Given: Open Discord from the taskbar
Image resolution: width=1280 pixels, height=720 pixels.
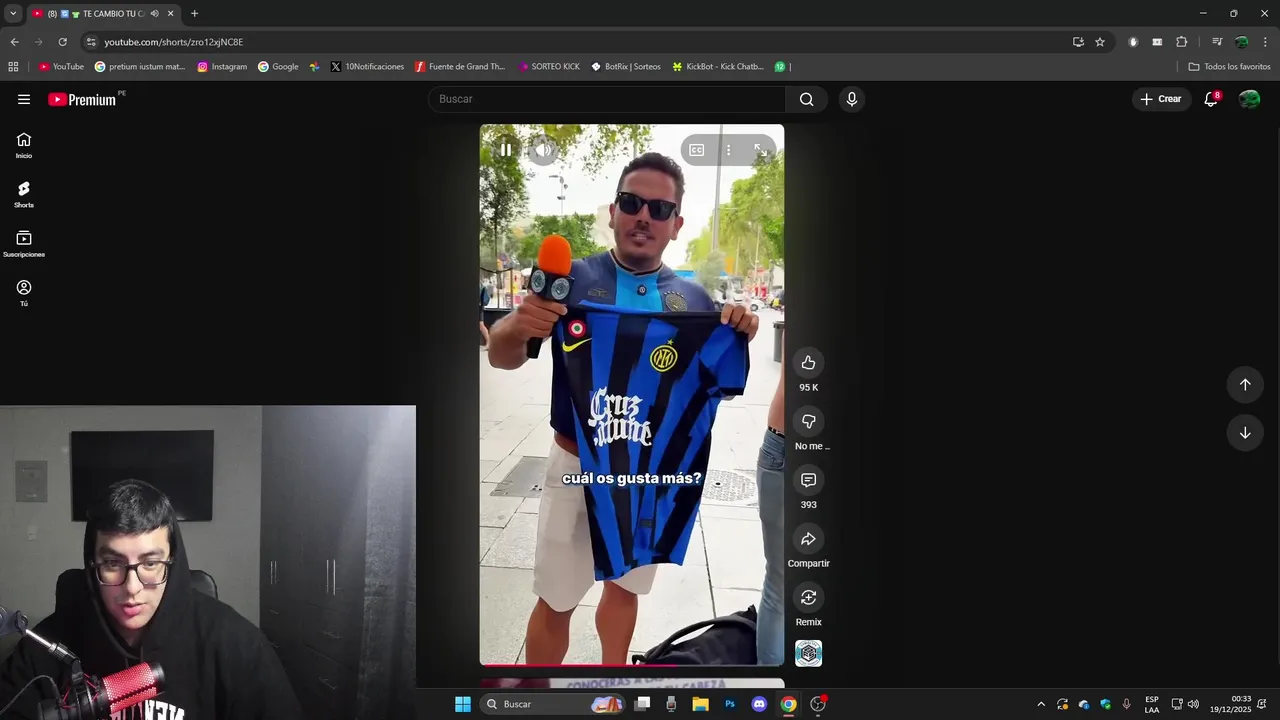Looking at the screenshot, I should (759, 704).
